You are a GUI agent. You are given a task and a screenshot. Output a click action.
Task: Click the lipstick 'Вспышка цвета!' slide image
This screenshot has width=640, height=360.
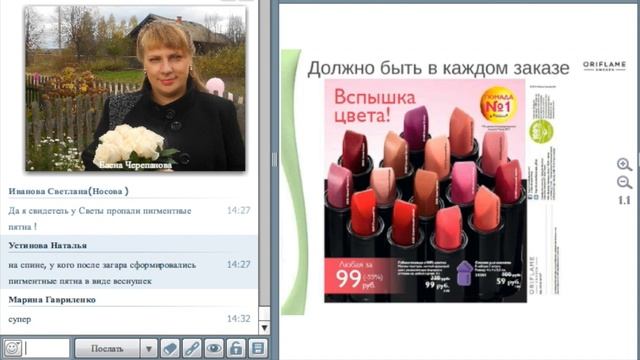425,191
